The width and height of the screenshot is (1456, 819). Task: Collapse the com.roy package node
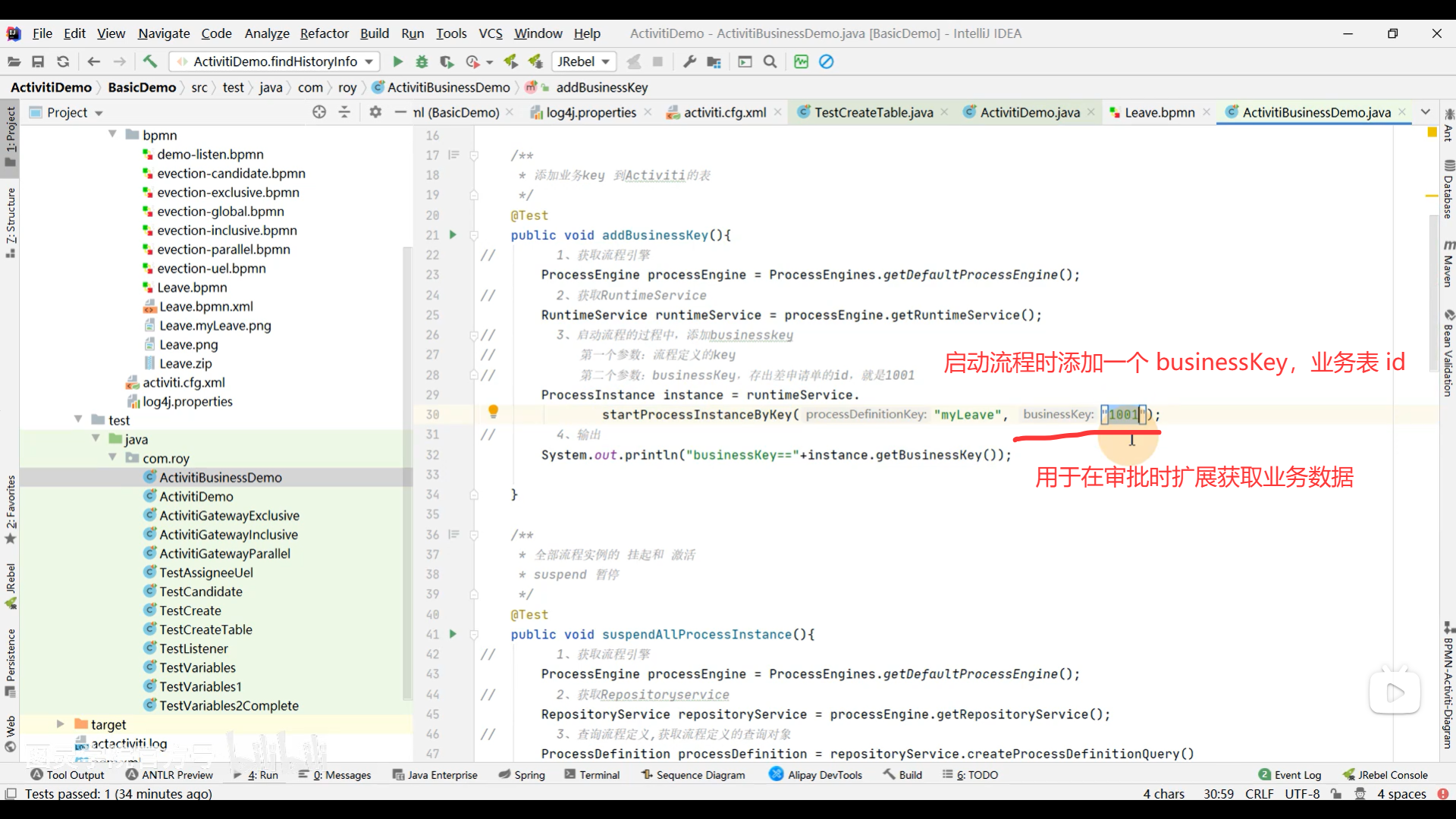tap(113, 458)
